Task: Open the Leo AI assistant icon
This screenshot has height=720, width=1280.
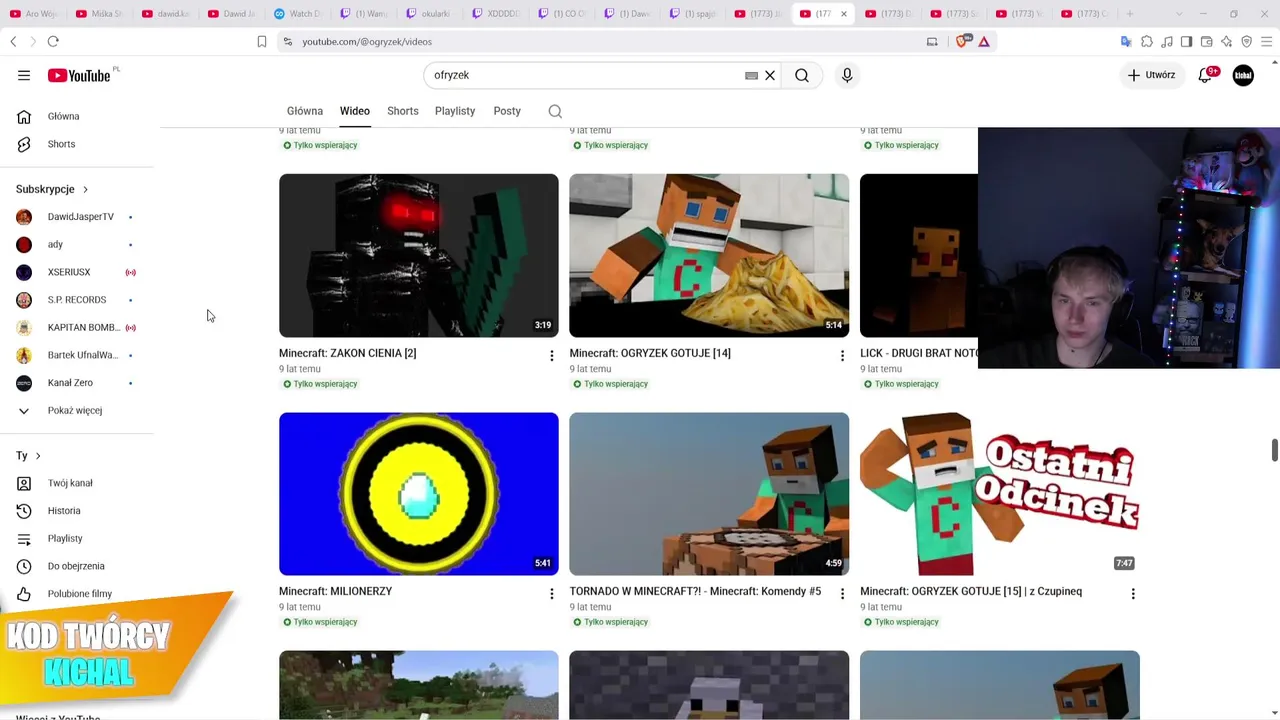Action: pyautogui.click(x=1226, y=41)
